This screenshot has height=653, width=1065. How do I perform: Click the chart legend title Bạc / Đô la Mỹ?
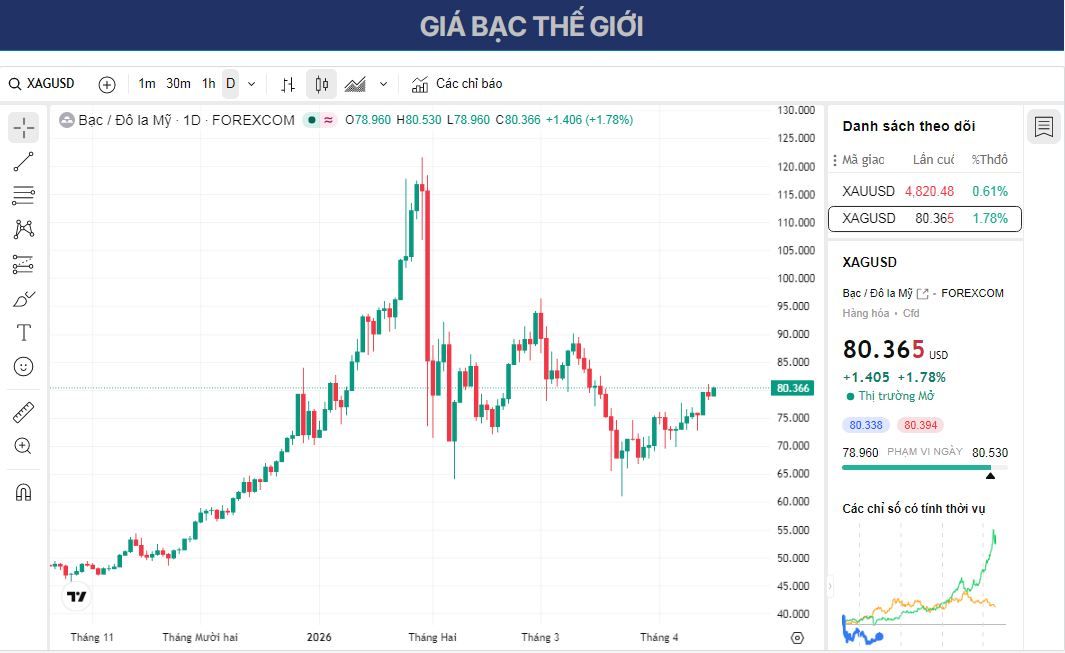pyautogui.click(x=125, y=120)
